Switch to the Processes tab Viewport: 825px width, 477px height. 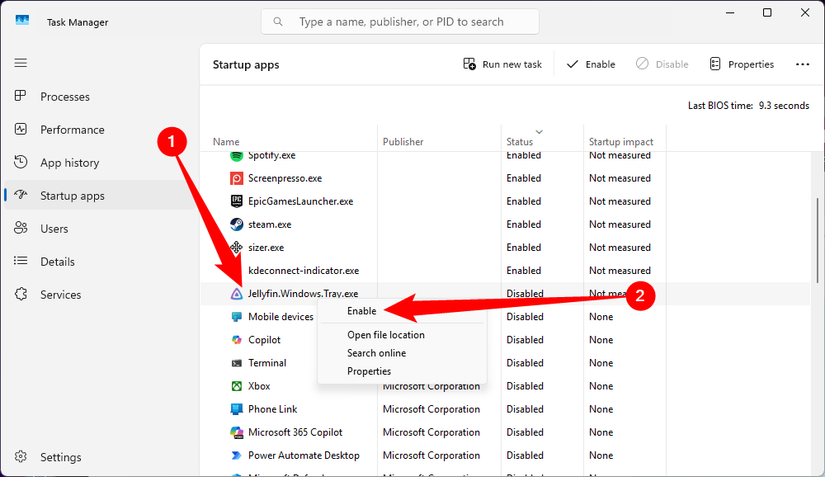pyautogui.click(x=65, y=97)
